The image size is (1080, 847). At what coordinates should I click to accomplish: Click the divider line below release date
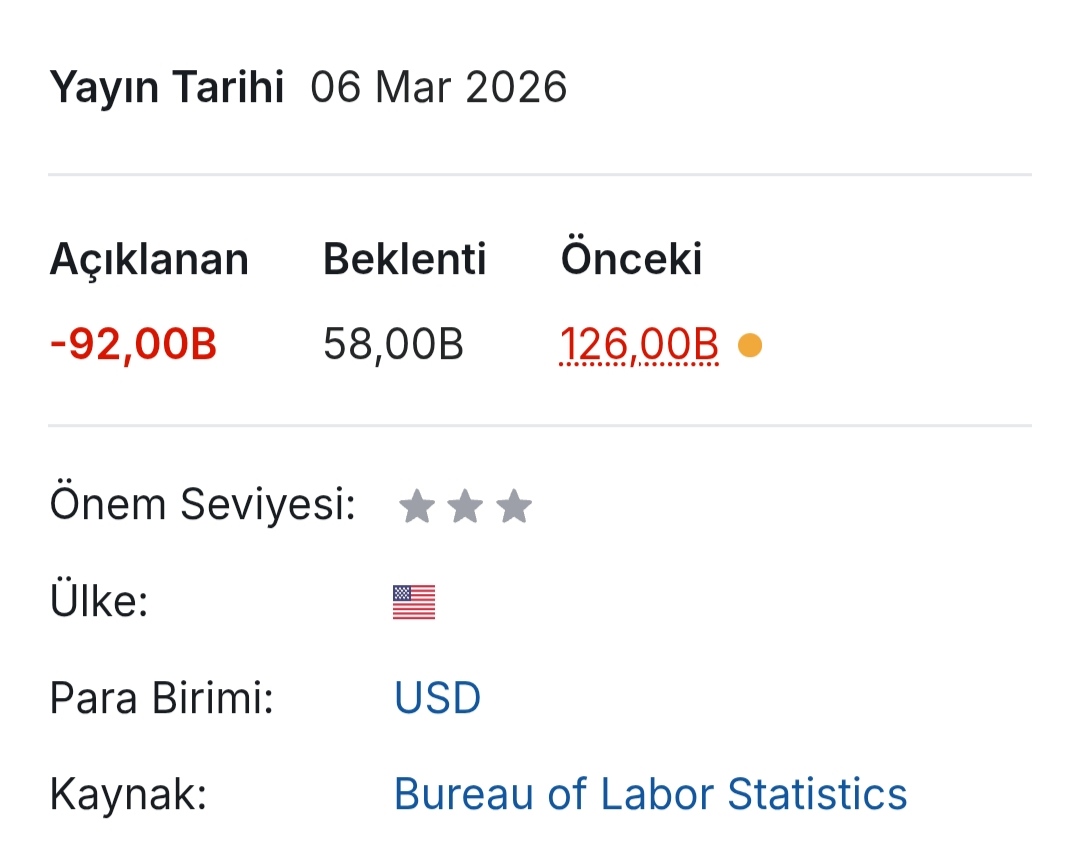540,175
